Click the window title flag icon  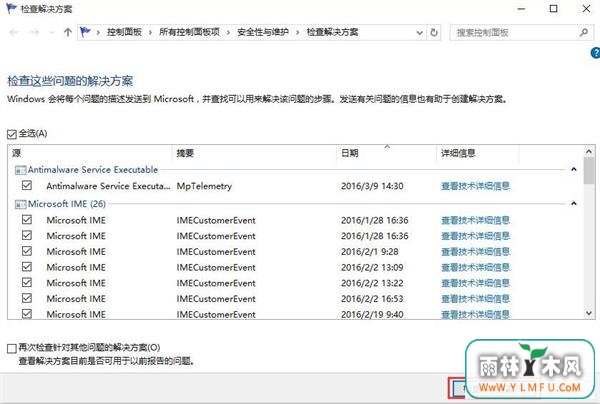(11, 8)
